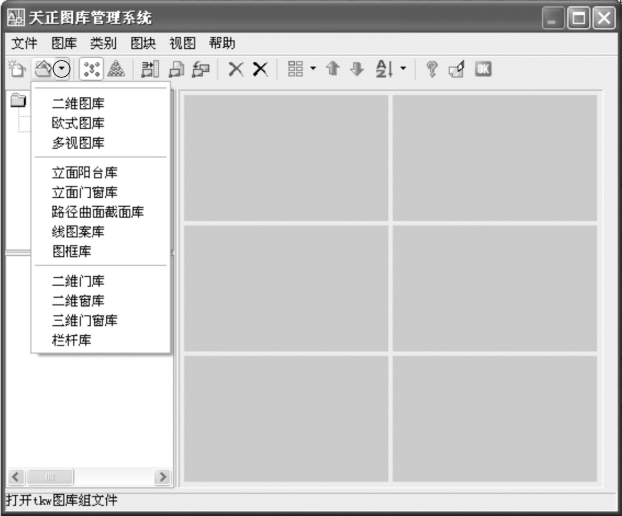
Task: Click the OK toolbar button
Action: (483, 69)
